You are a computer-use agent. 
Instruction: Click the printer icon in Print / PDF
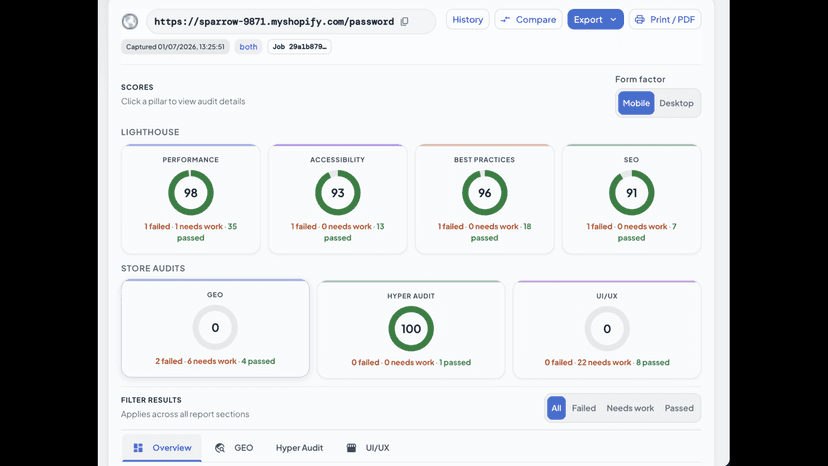639,20
